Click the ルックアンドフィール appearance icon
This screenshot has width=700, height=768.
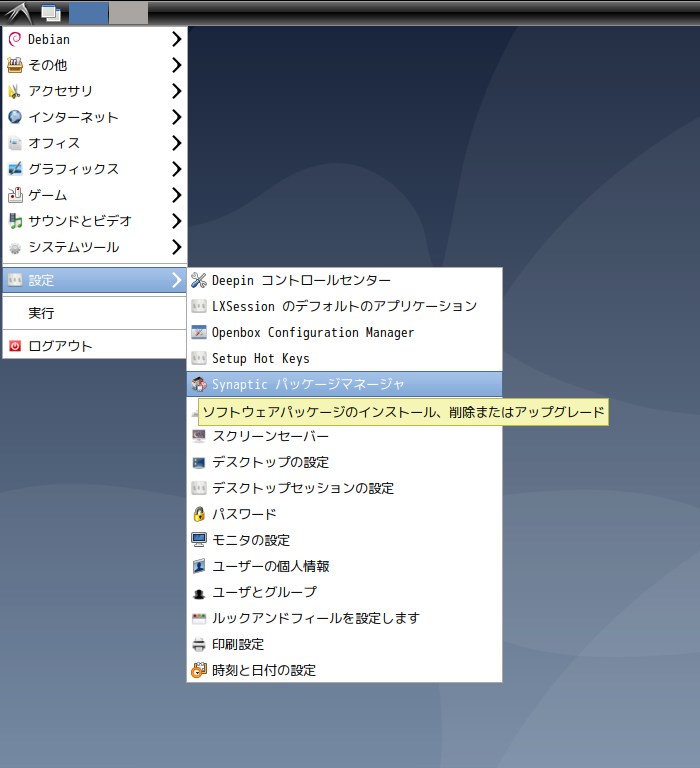[x=199, y=619]
